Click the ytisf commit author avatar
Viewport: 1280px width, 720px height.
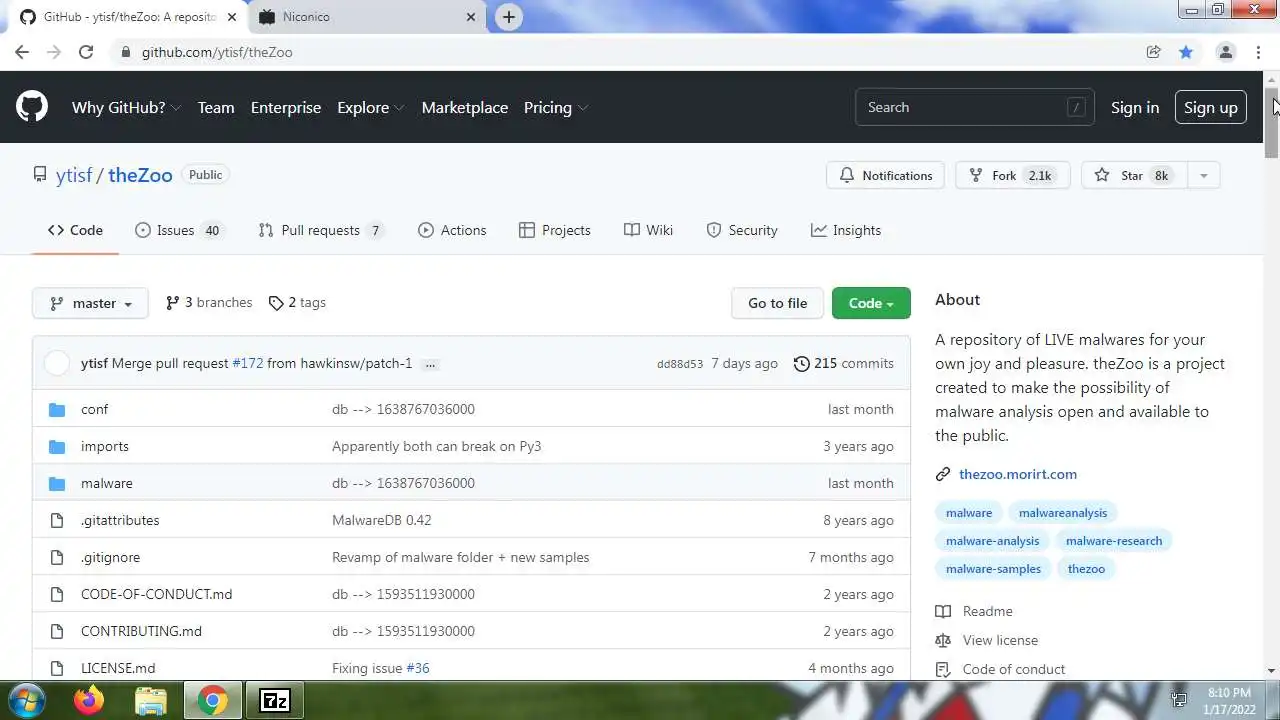(x=57, y=364)
